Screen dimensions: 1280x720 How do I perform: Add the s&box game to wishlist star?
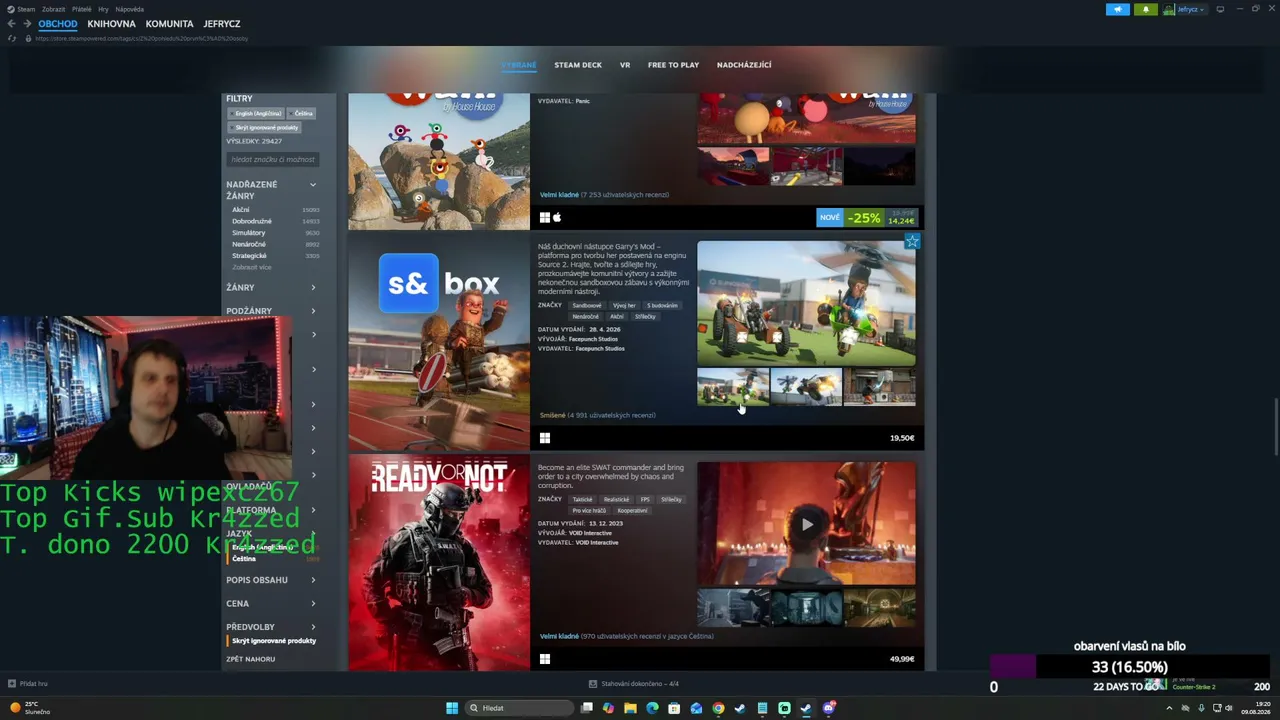(x=911, y=242)
